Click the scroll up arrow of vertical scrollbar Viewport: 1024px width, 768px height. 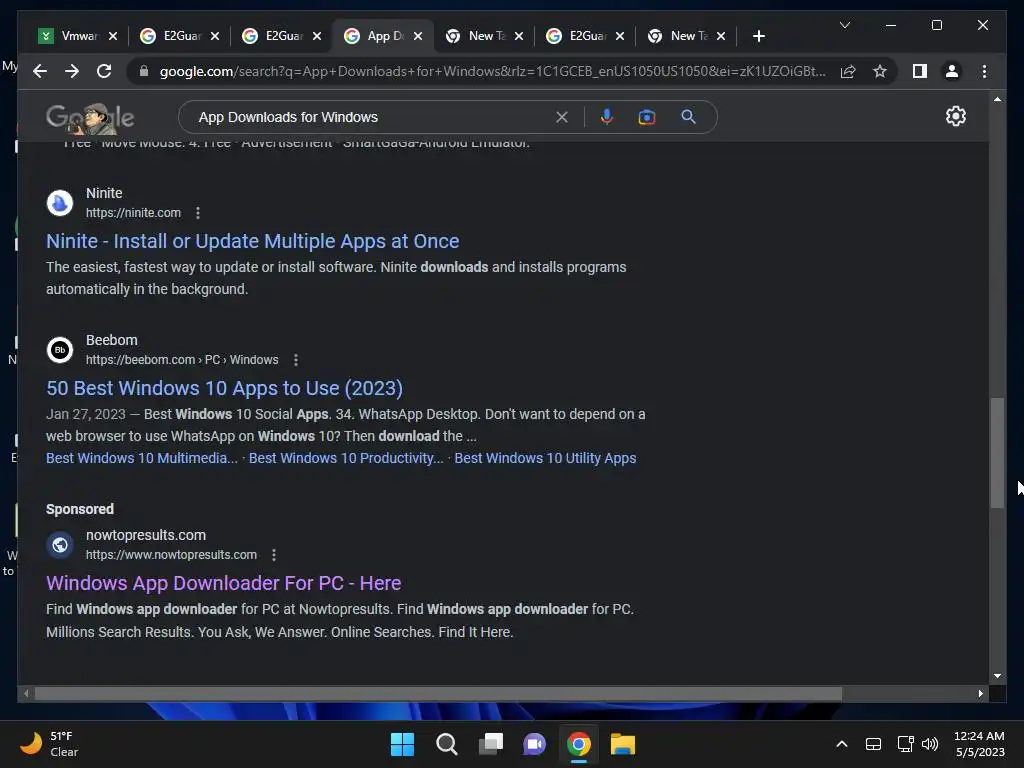point(997,99)
